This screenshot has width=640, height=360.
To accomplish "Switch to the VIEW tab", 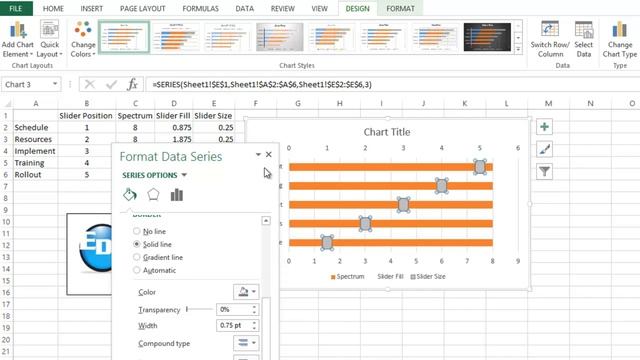I will pyautogui.click(x=319, y=8).
